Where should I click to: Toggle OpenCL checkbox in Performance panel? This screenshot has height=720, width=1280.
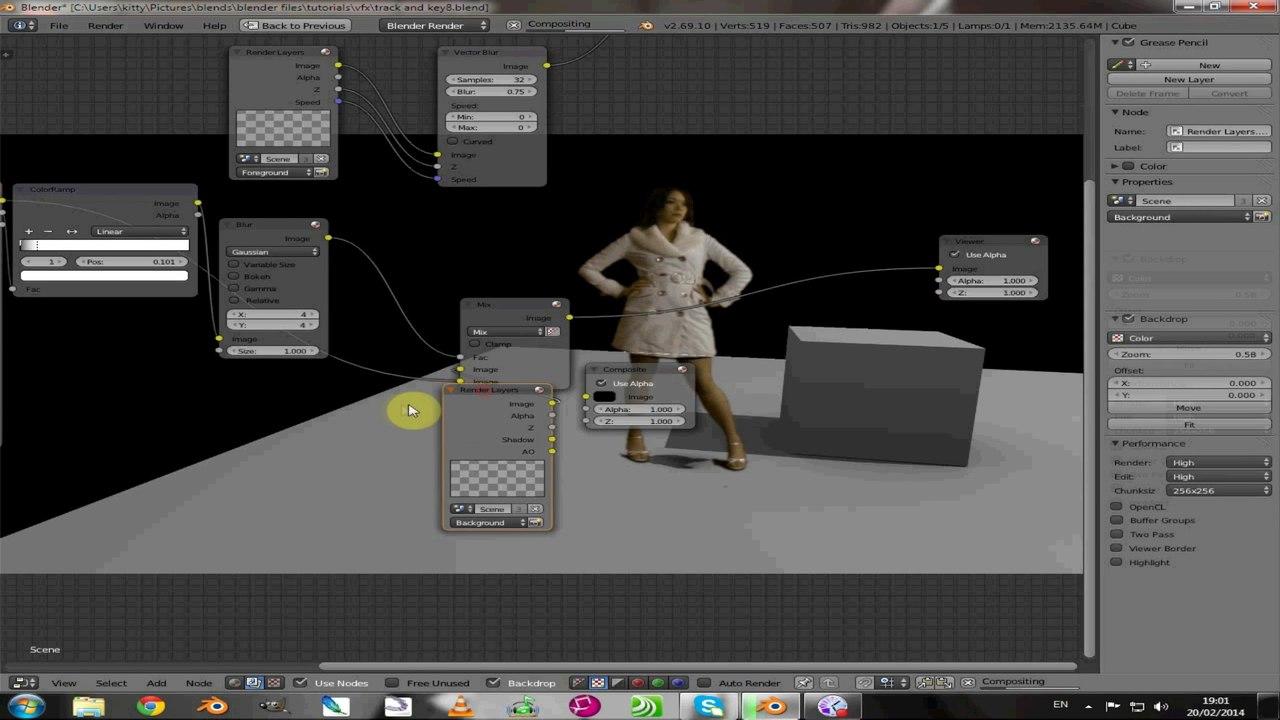click(x=1116, y=507)
